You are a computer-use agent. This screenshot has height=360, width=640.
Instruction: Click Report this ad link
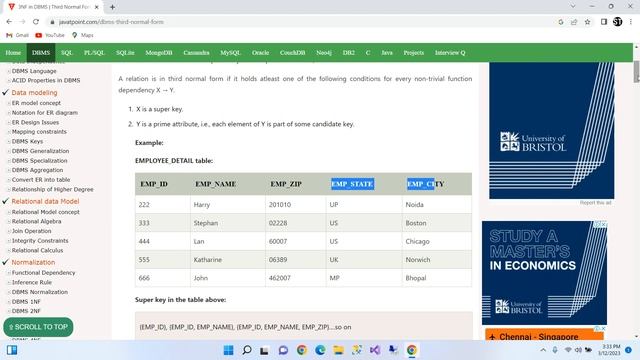[x=595, y=203]
